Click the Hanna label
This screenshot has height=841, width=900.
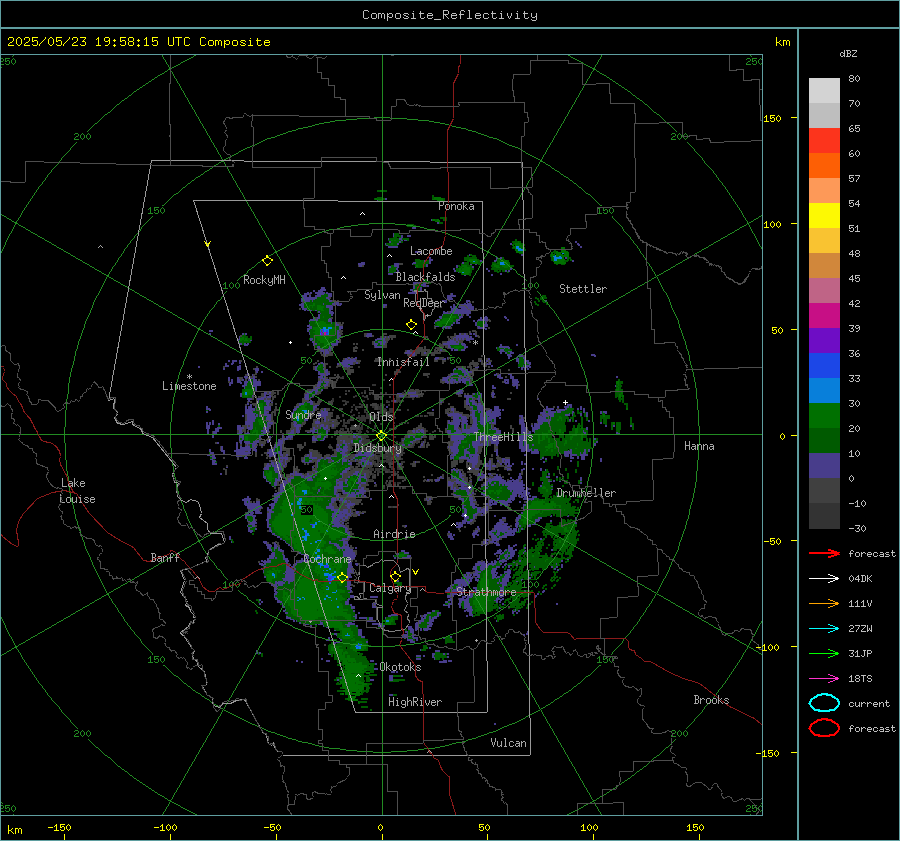coord(699,446)
